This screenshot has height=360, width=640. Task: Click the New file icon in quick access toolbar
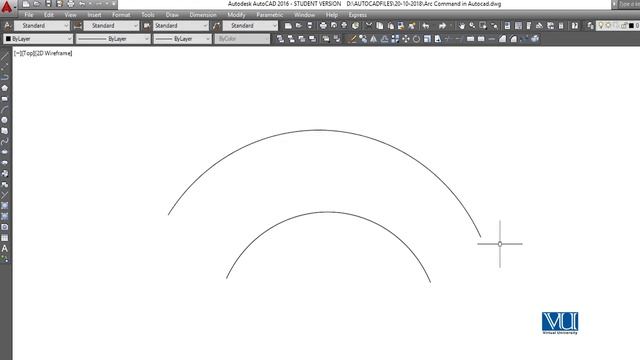[x=26, y=4]
